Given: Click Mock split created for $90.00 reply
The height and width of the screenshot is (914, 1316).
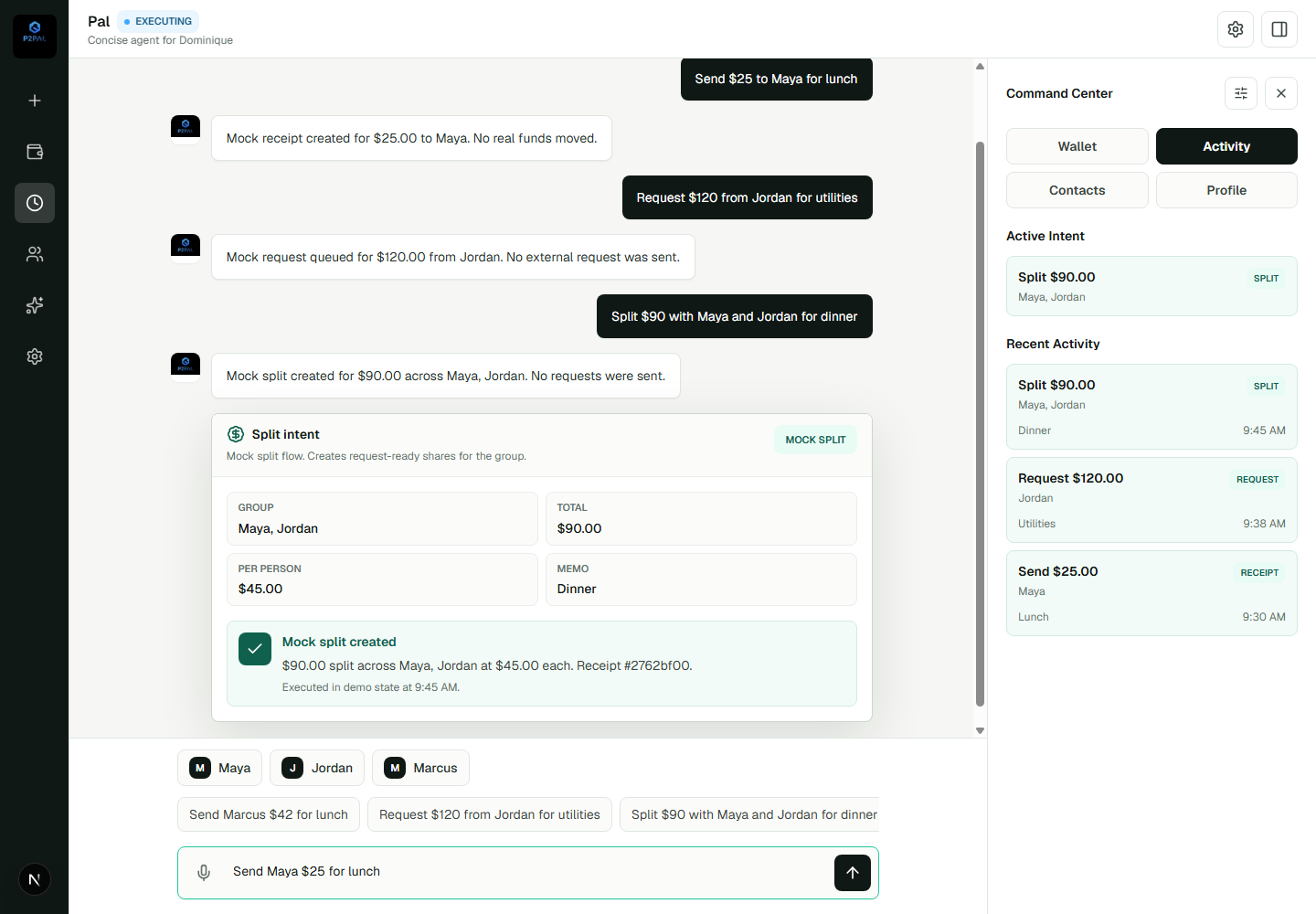Looking at the screenshot, I should [x=446, y=376].
